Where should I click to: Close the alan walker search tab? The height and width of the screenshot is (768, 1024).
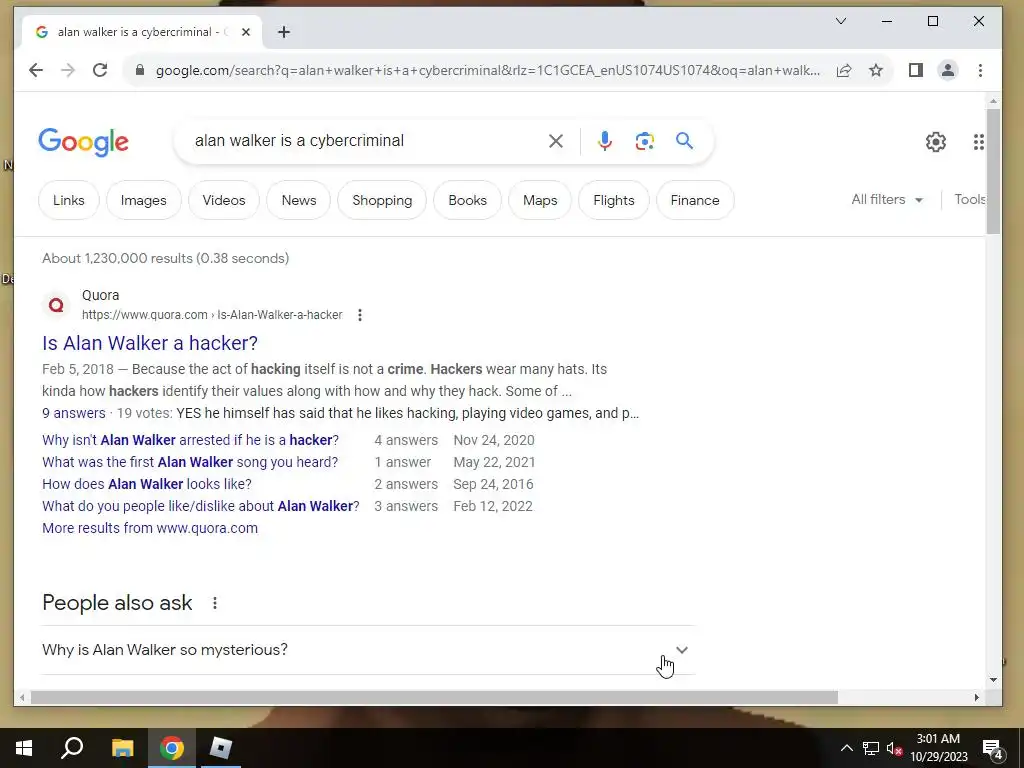(x=246, y=32)
